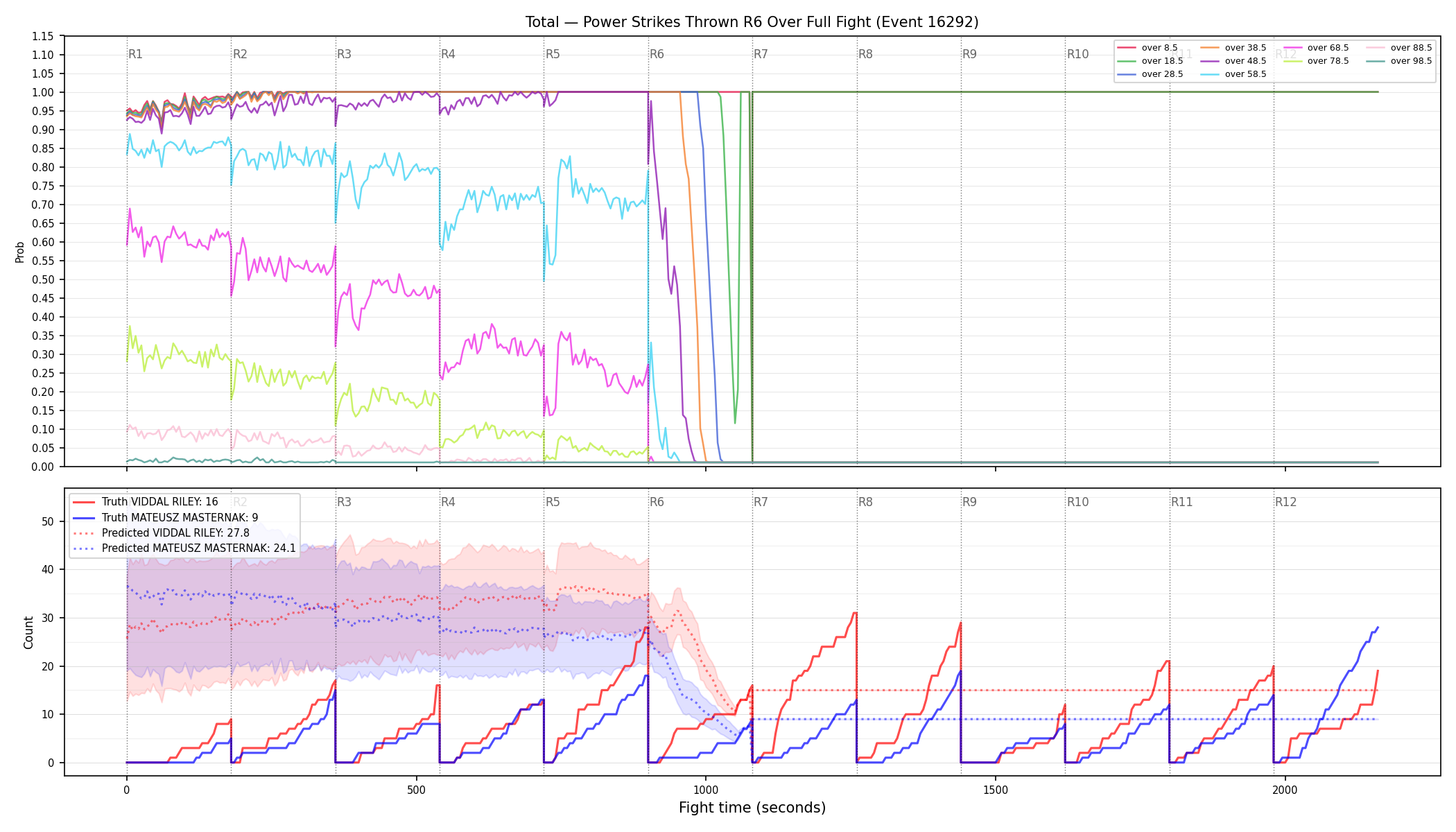Click the R7 round label in the top chart
1456x832 pixels.
[761, 54]
